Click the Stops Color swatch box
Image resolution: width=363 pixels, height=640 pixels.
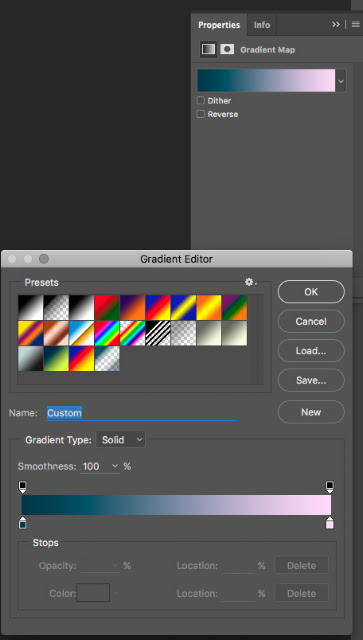point(93,593)
